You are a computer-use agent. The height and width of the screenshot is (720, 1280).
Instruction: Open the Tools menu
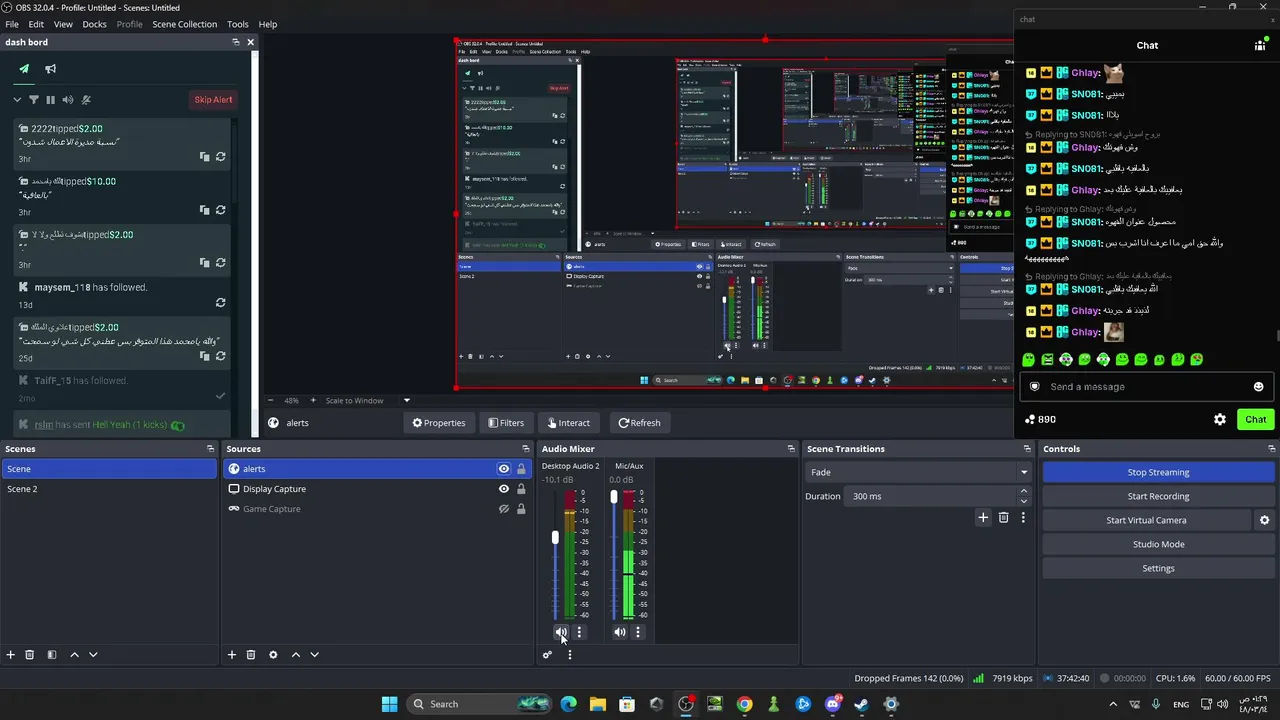pyautogui.click(x=238, y=24)
